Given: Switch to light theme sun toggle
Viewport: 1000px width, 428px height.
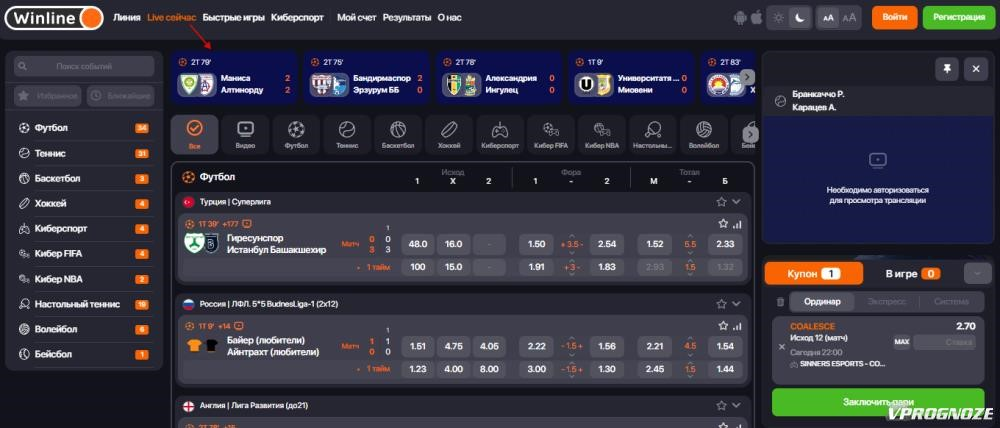Looking at the screenshot, I should click(x=778, y=18).
